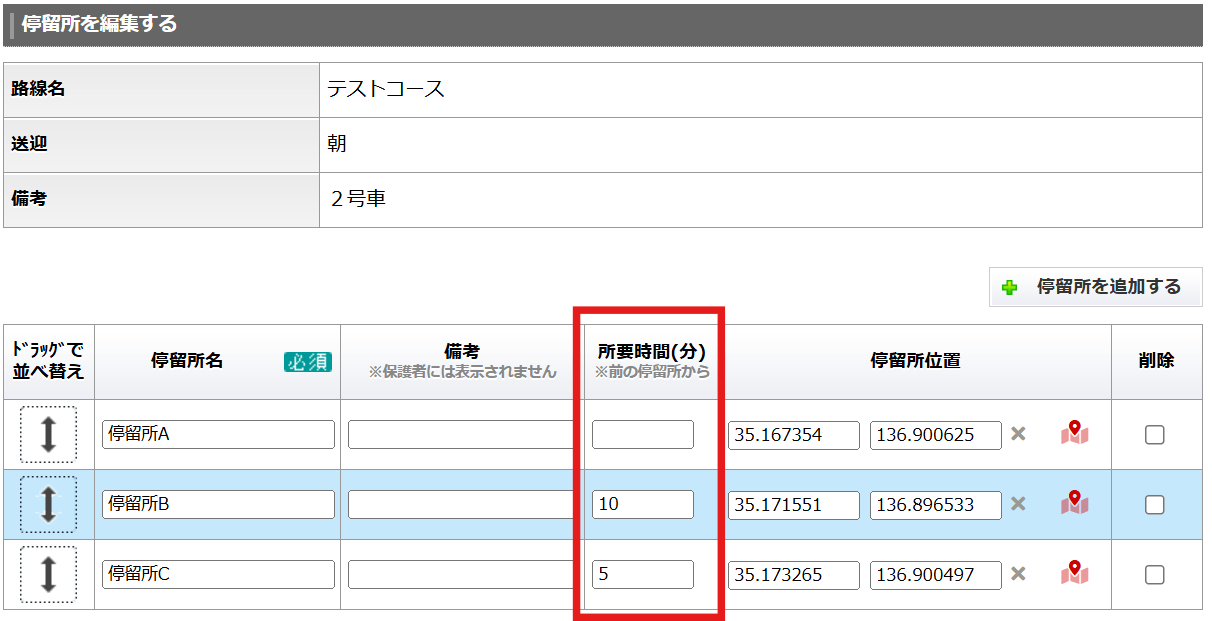
Task: Click the 送迎 row label
Action: point(29,144)
